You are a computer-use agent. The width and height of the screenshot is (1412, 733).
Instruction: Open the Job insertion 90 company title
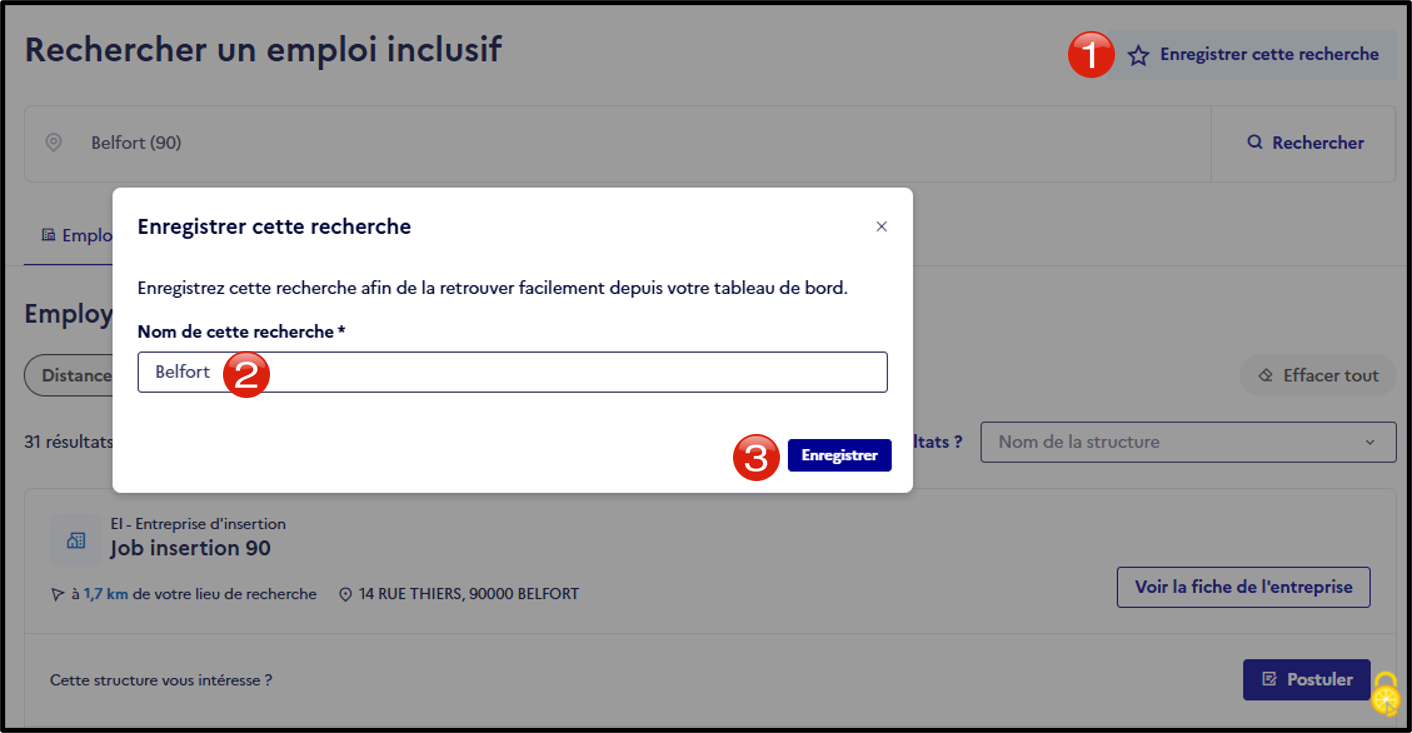tap(190, 549)
